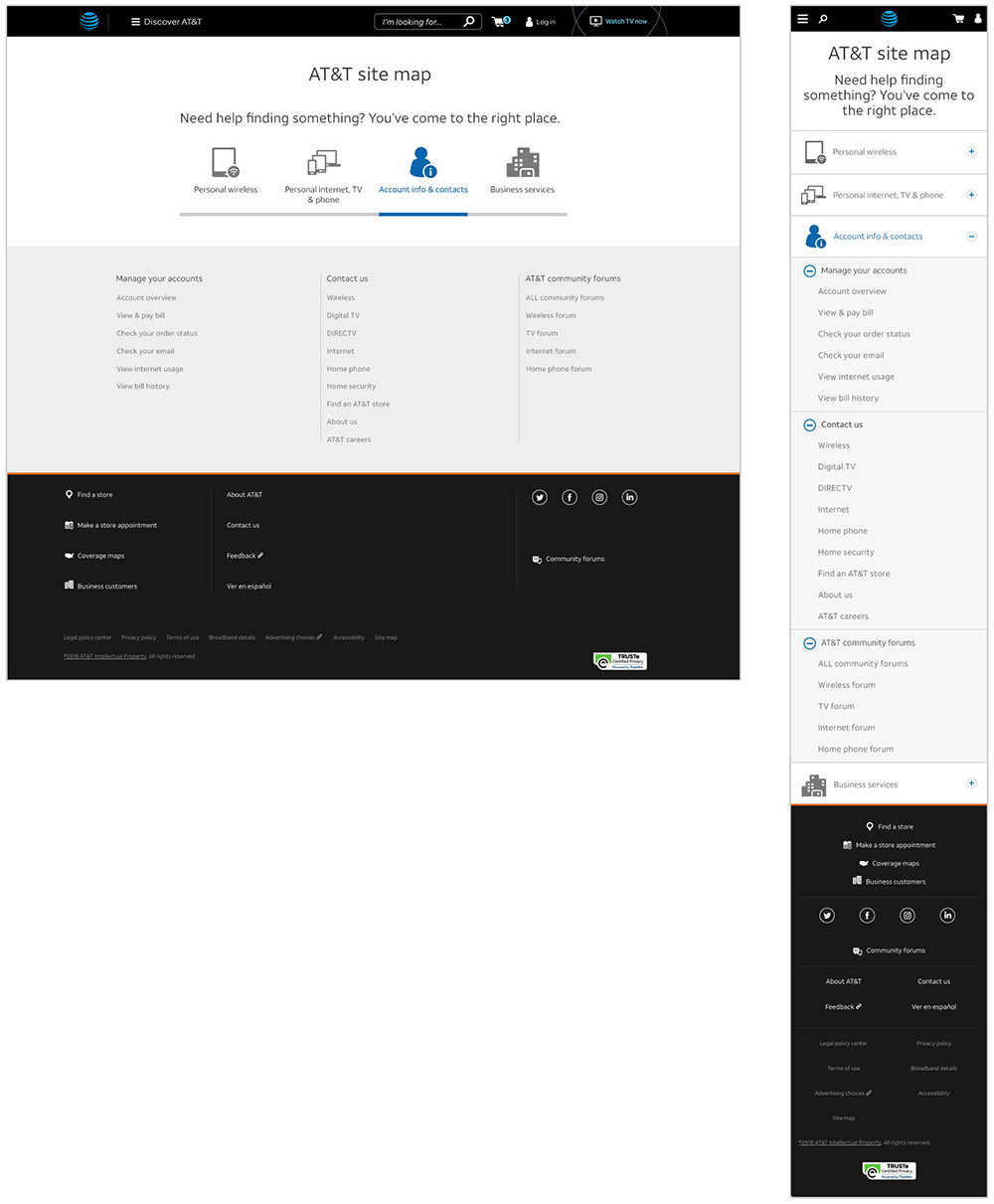The height and width of the screenshot is (1204, 994).
Task: Click the TRUSTe badge in mobile footer
Action: coord(889,1171)
